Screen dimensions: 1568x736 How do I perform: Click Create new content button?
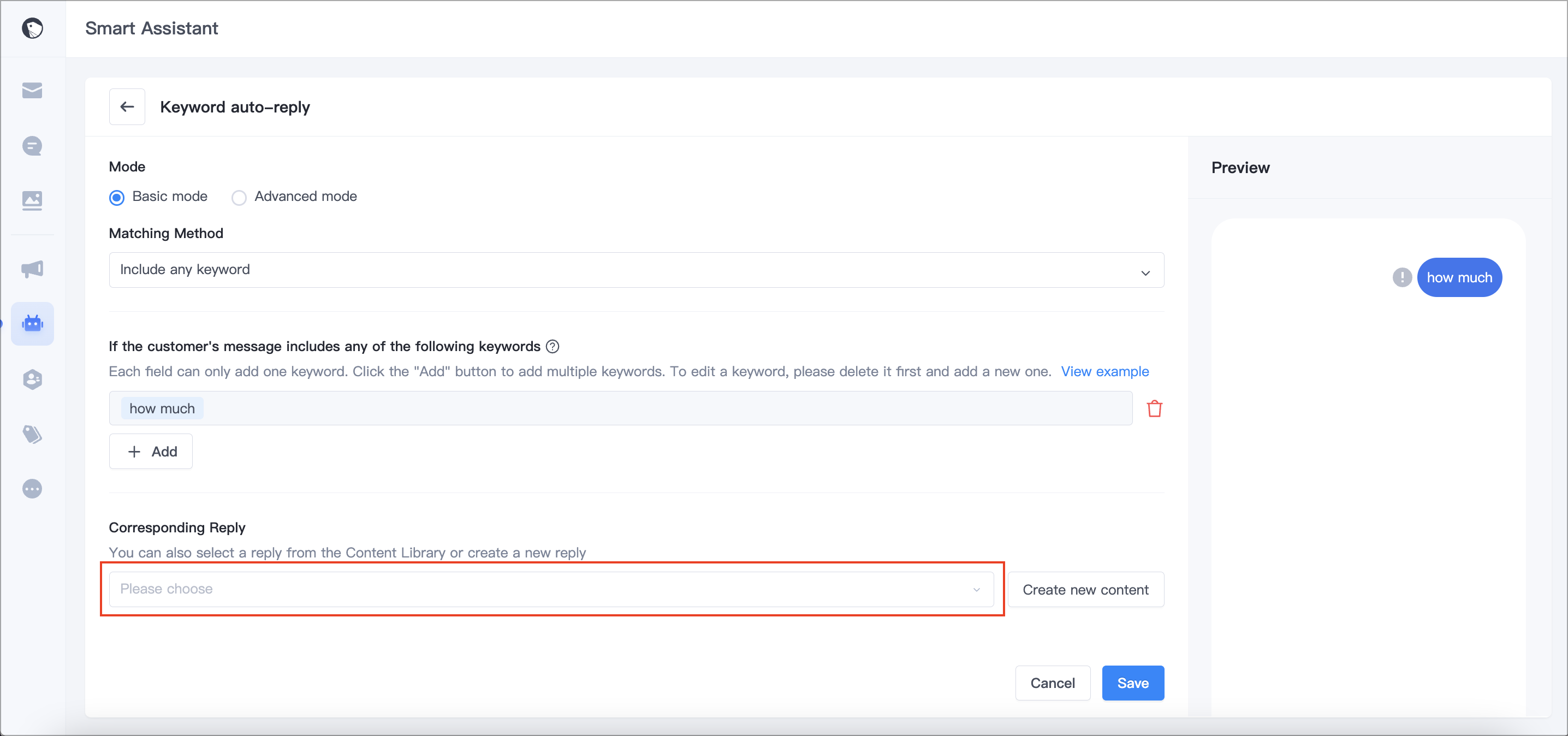[x=1085, y=589]
